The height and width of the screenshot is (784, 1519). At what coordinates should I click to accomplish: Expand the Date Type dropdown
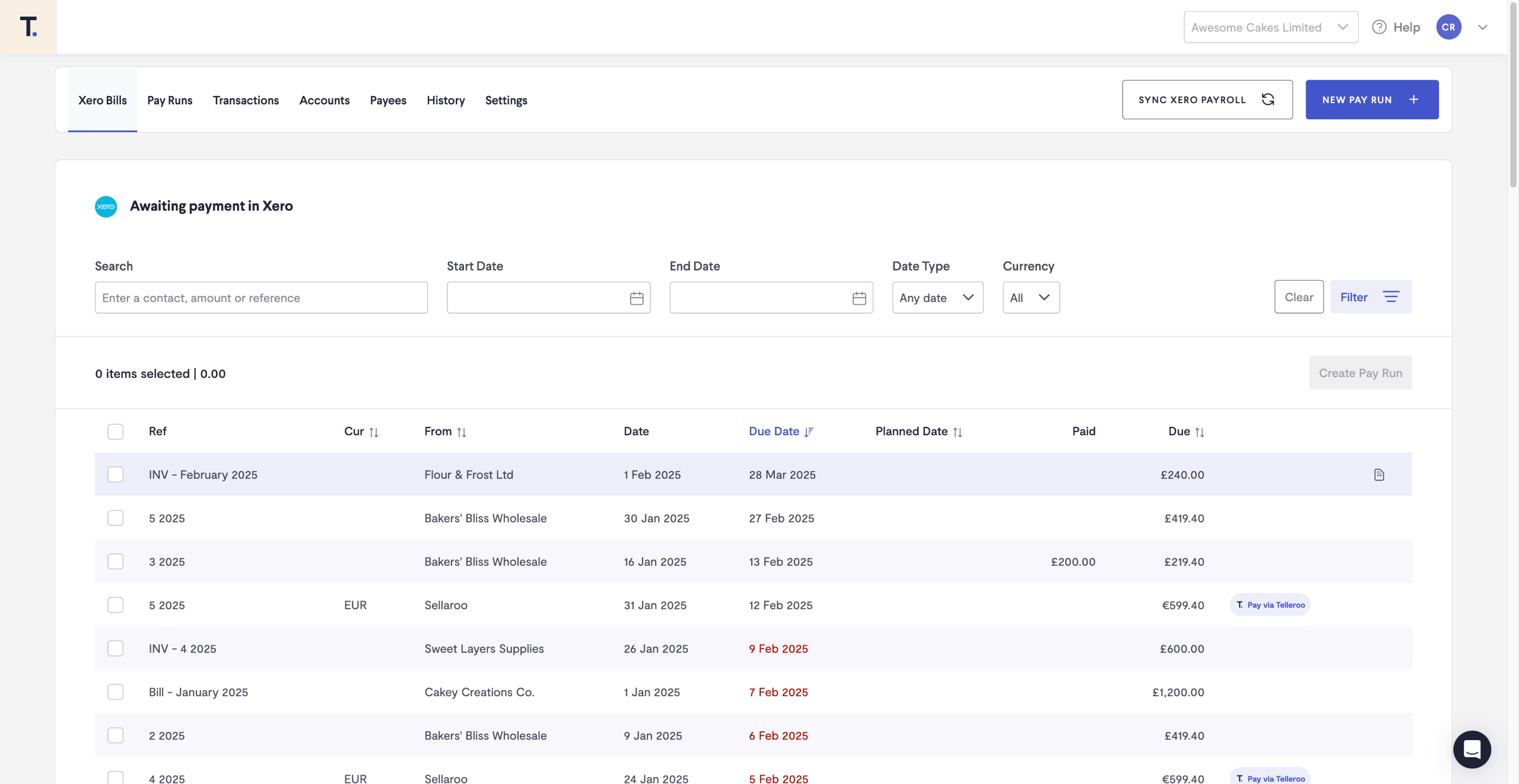tap(937, 298)
